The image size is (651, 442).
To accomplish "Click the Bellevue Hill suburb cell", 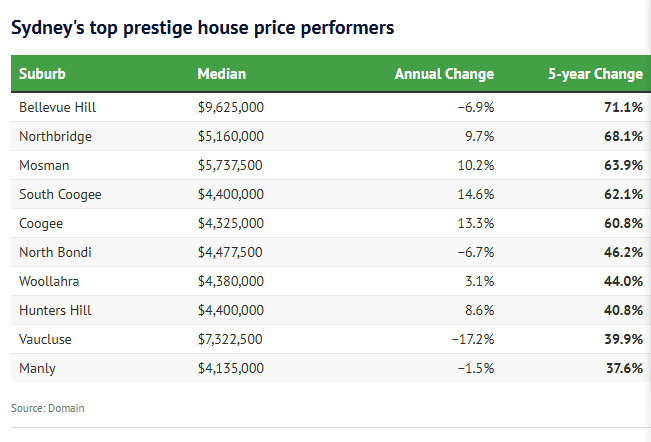I will (x=57, y=107).
